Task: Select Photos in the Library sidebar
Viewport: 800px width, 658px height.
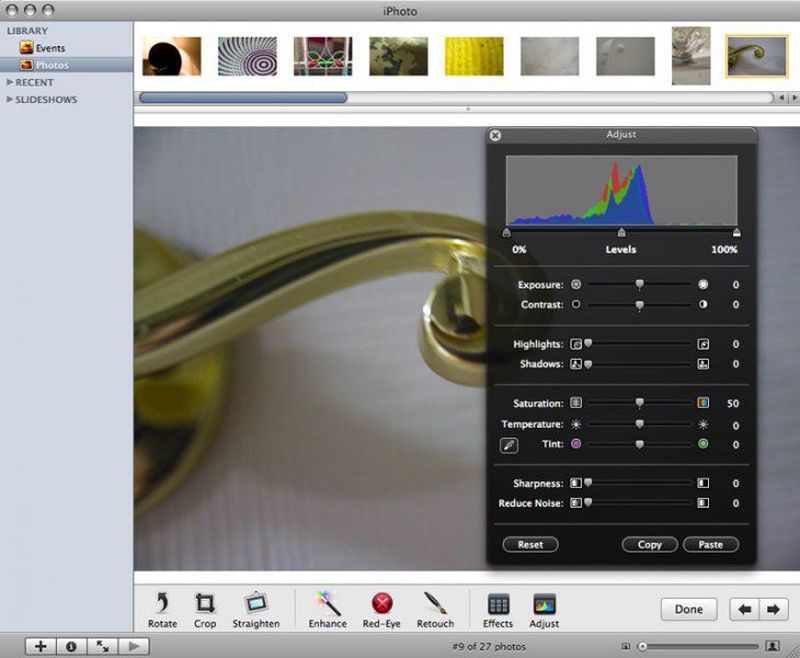Action: (52, 65)
